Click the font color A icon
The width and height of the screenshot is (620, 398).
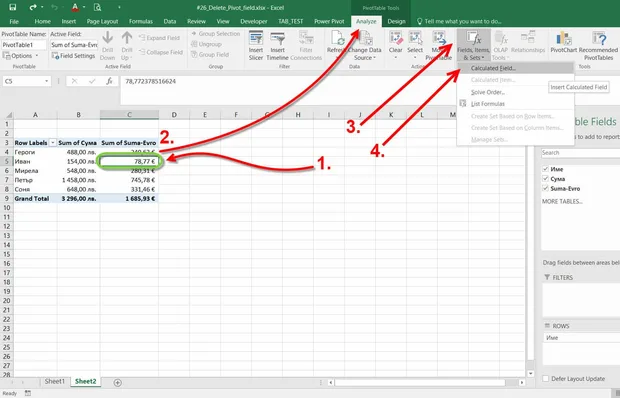click(x=75, y=7)
